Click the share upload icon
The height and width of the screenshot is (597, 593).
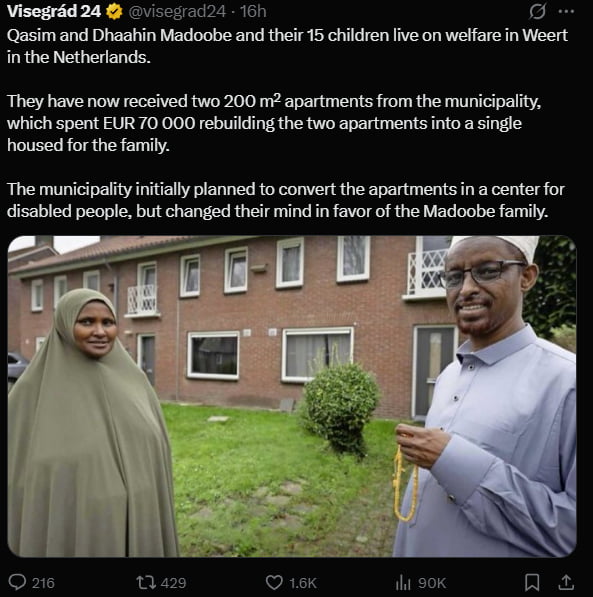(566, 582)
